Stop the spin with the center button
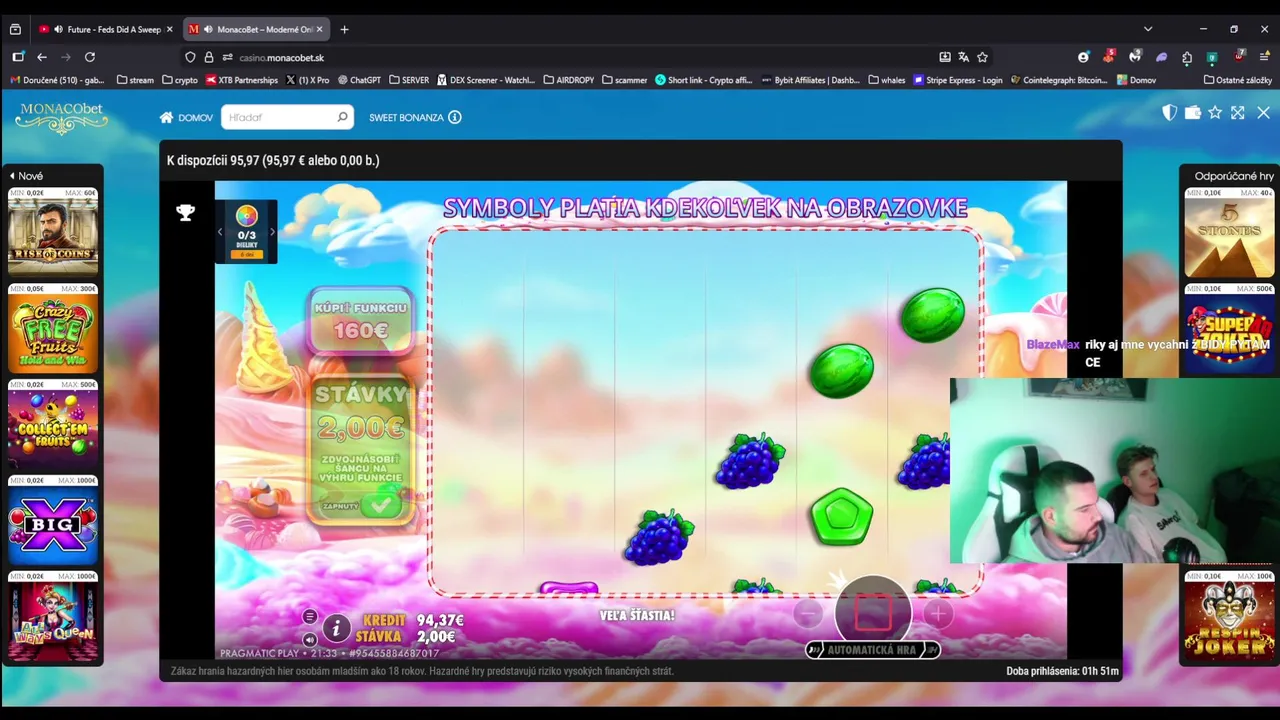 tap(873, 613)
